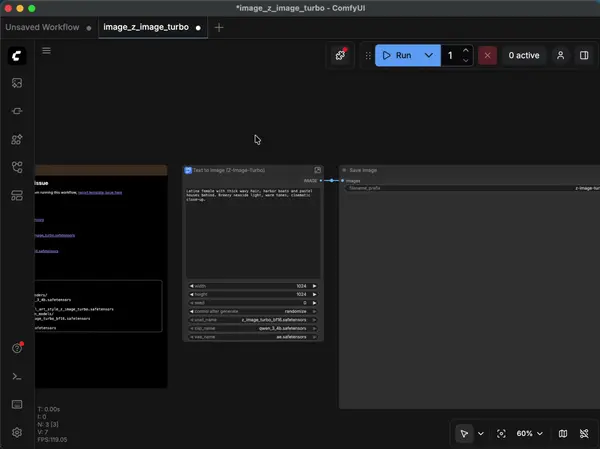Open the Help center question icon
This screenshot has width=600, height=449.
coord(17,348)
